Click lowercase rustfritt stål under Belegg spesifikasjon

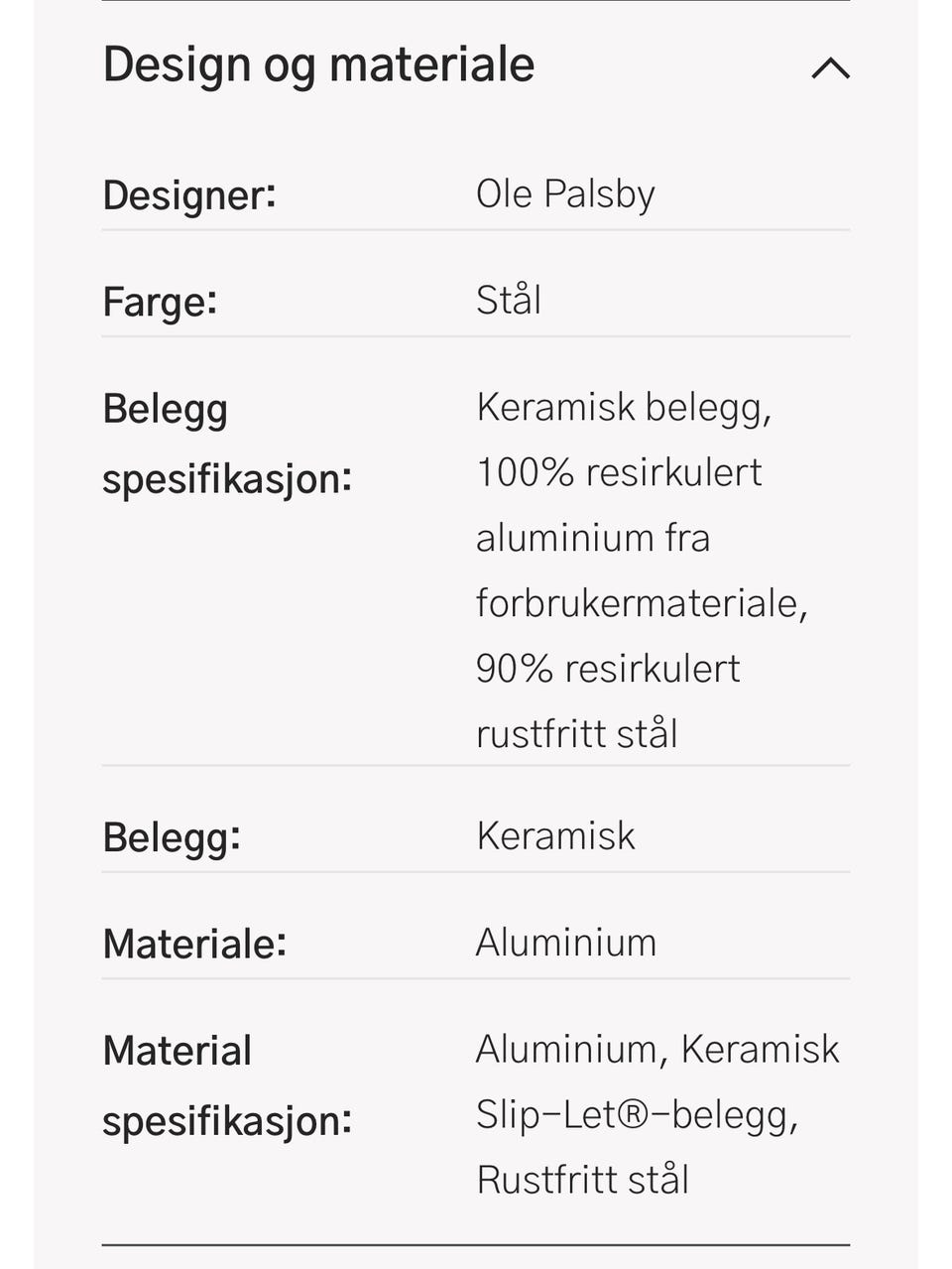(x=577, y=734)
